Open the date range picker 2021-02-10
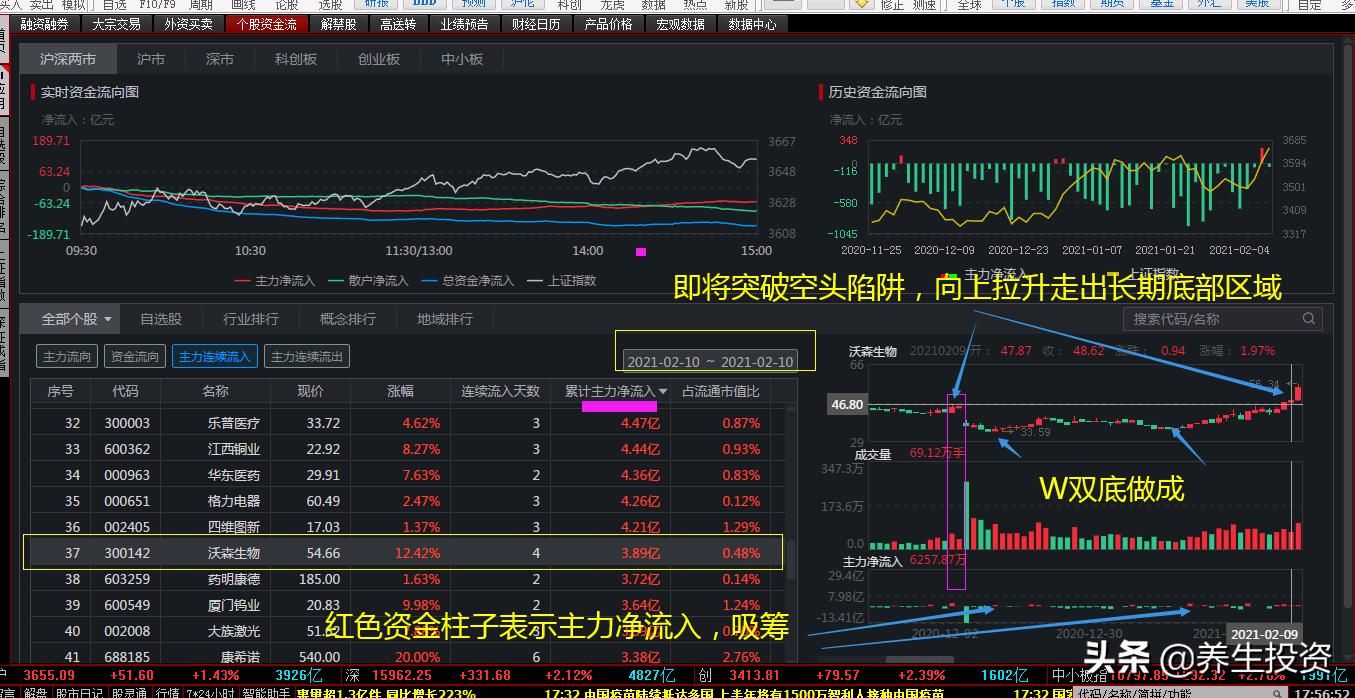Image resolution: width=1355 pixels, height=698 pixels. 710,361
